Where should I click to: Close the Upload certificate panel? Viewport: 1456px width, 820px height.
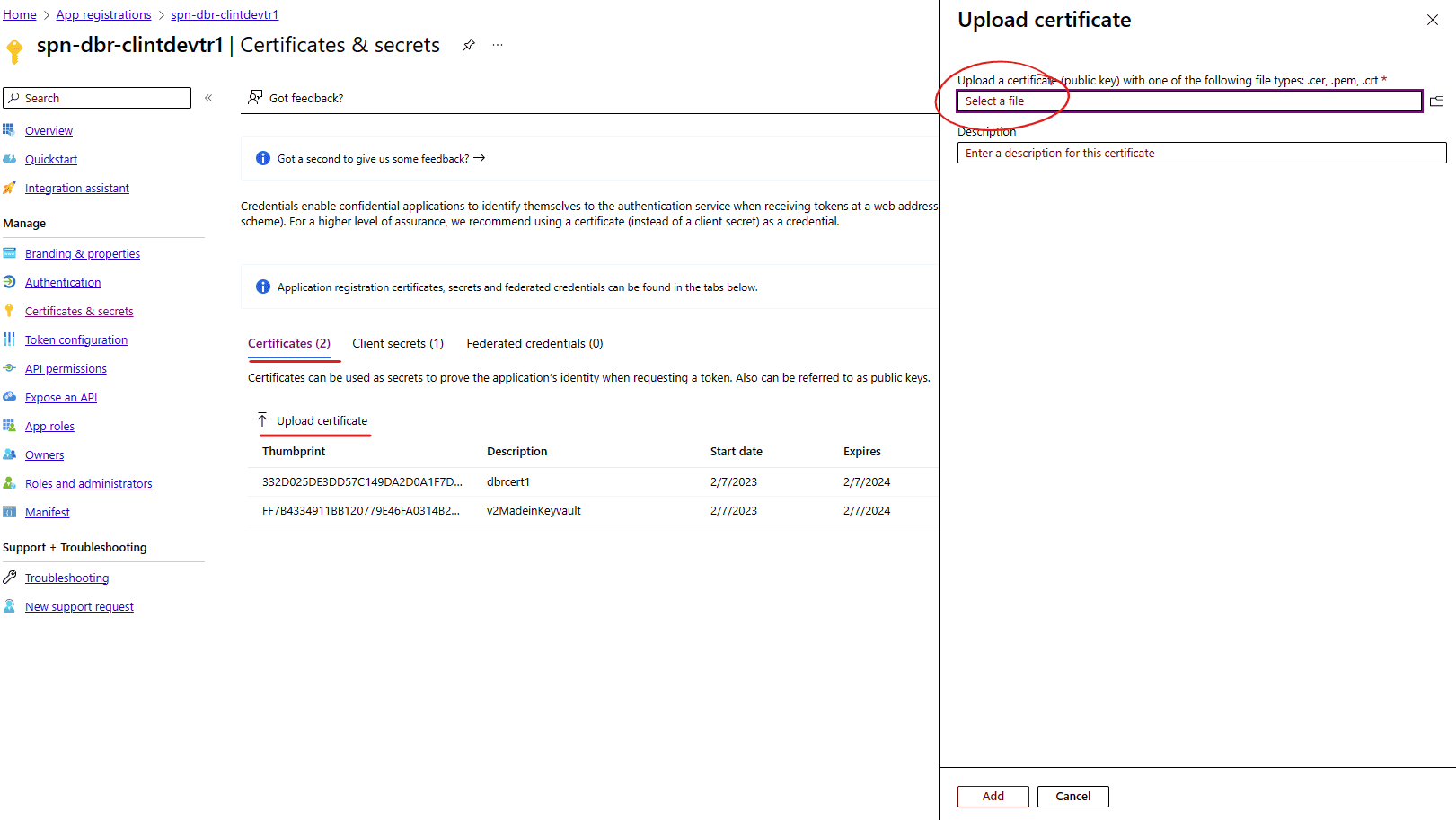click(1433, 20)
